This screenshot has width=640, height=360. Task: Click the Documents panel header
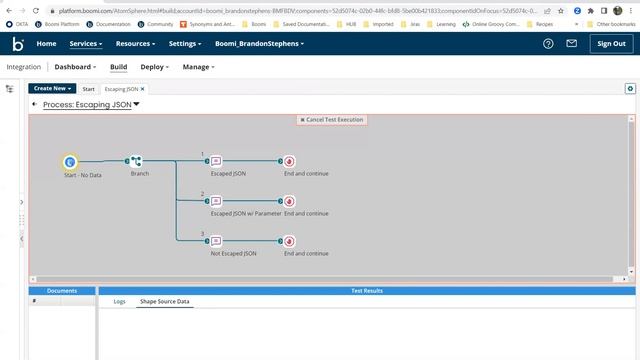pos(62,291)
